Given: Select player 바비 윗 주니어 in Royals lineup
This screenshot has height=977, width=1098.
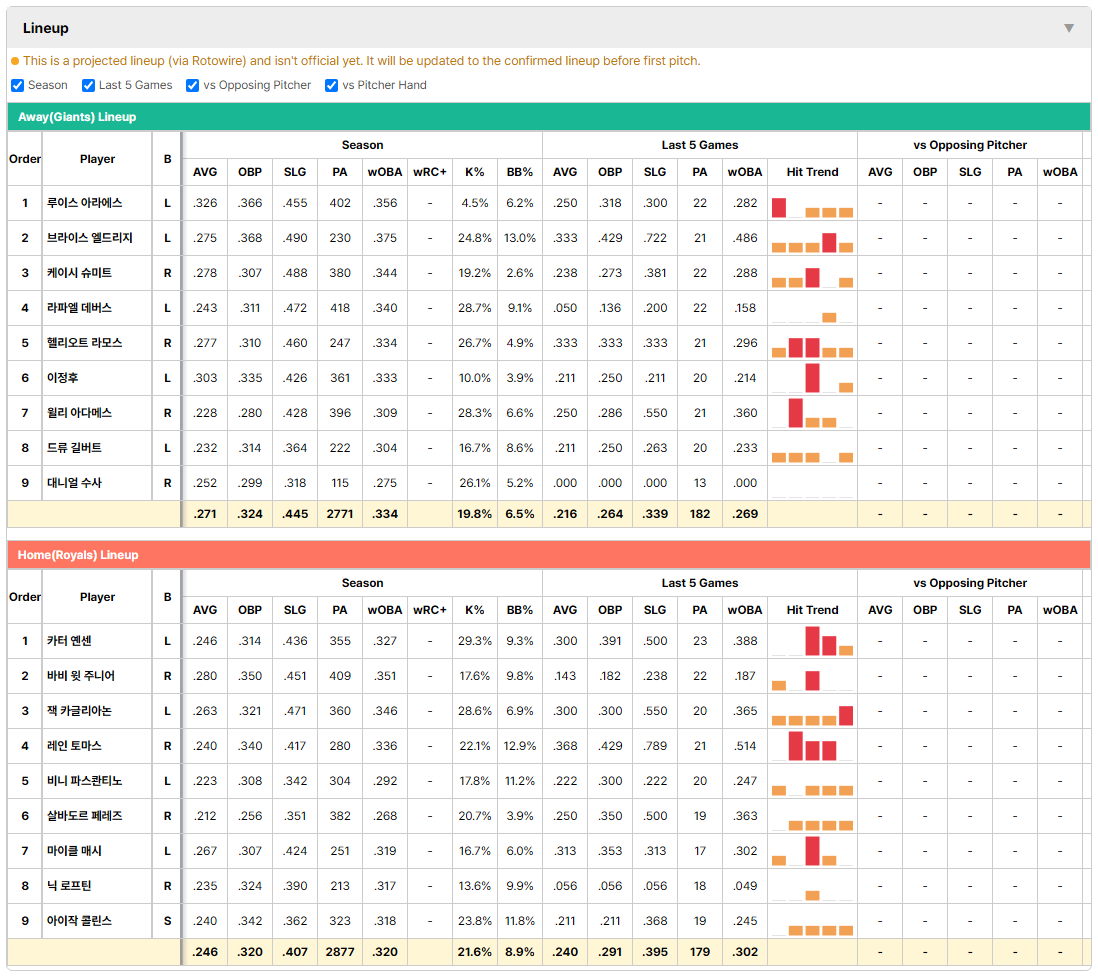Looking at the screenshot, I should [x=81, y=676].
